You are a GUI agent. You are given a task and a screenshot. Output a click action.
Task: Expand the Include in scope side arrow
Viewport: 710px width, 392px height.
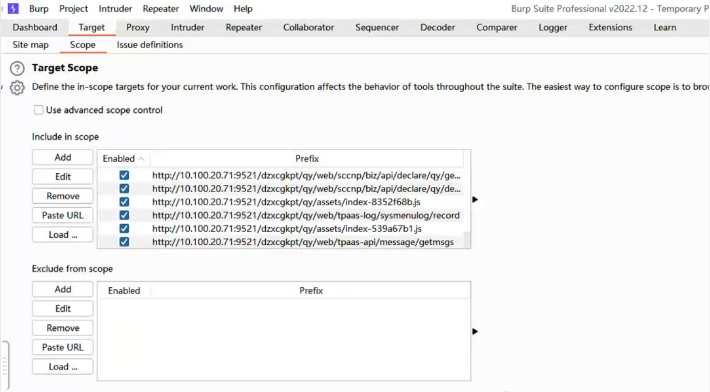click(x=475, y=200)
